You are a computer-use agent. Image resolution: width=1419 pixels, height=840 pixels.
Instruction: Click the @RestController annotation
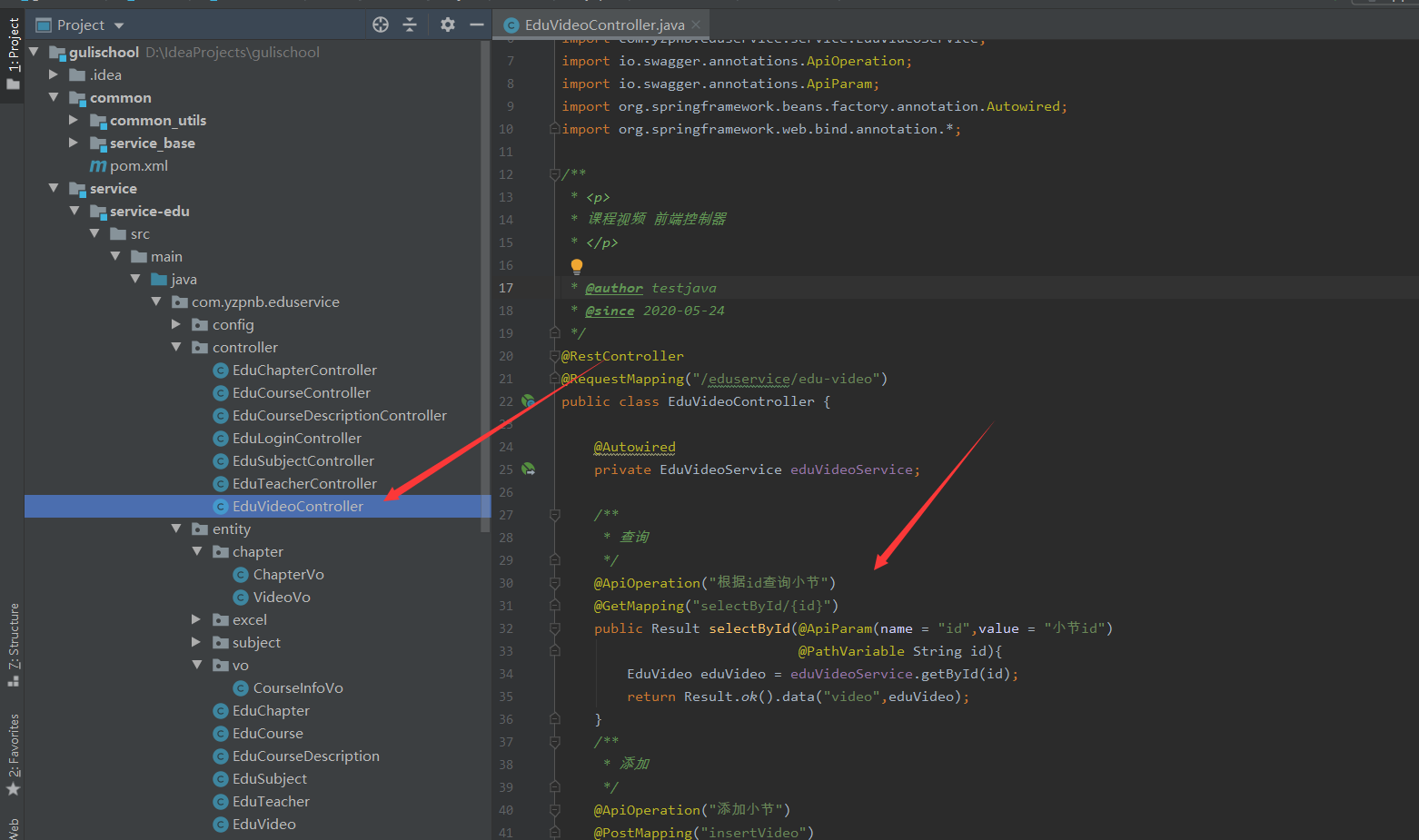622,356
